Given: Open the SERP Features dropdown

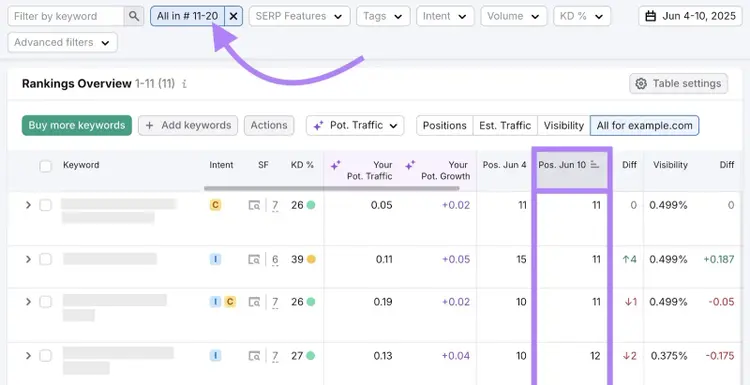Looking at the screenshot, I should click(299, 16).
